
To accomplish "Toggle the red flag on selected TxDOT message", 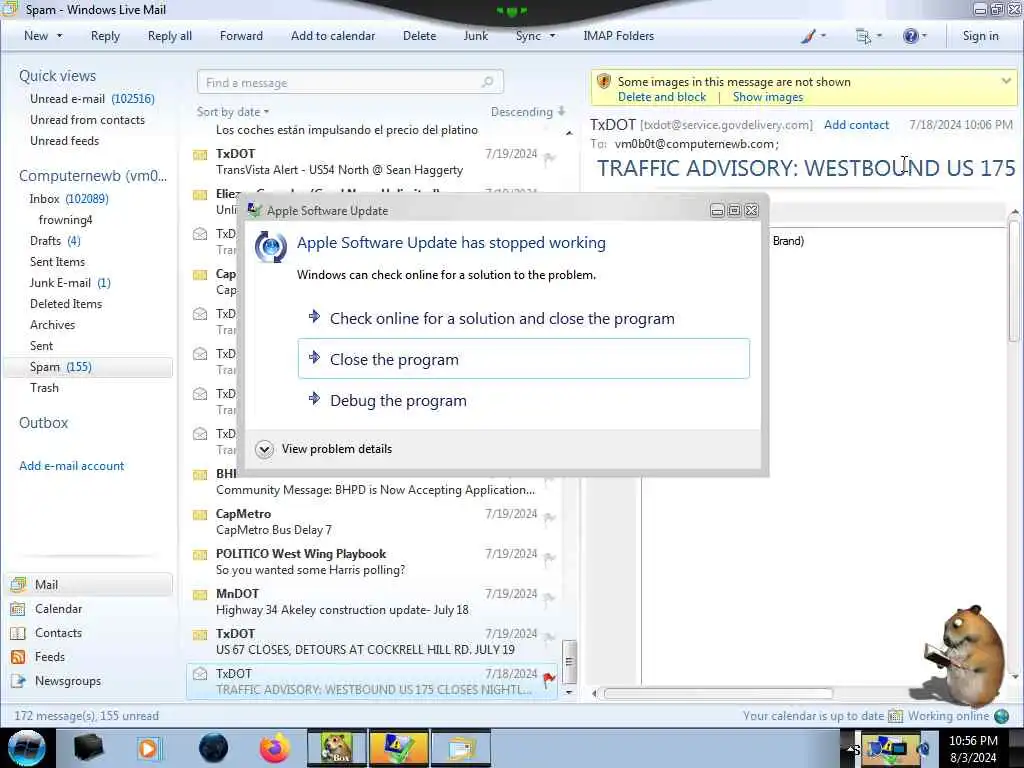I will (549, 680).
